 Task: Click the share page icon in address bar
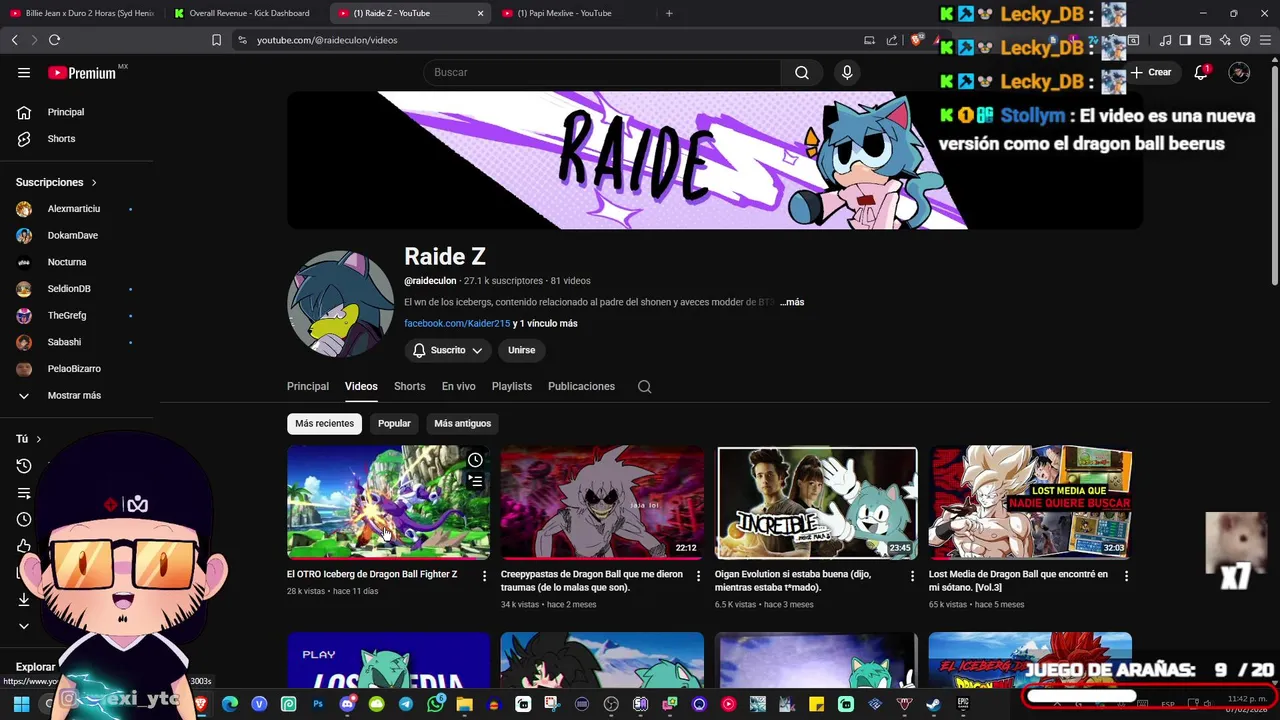click(892, 40)
